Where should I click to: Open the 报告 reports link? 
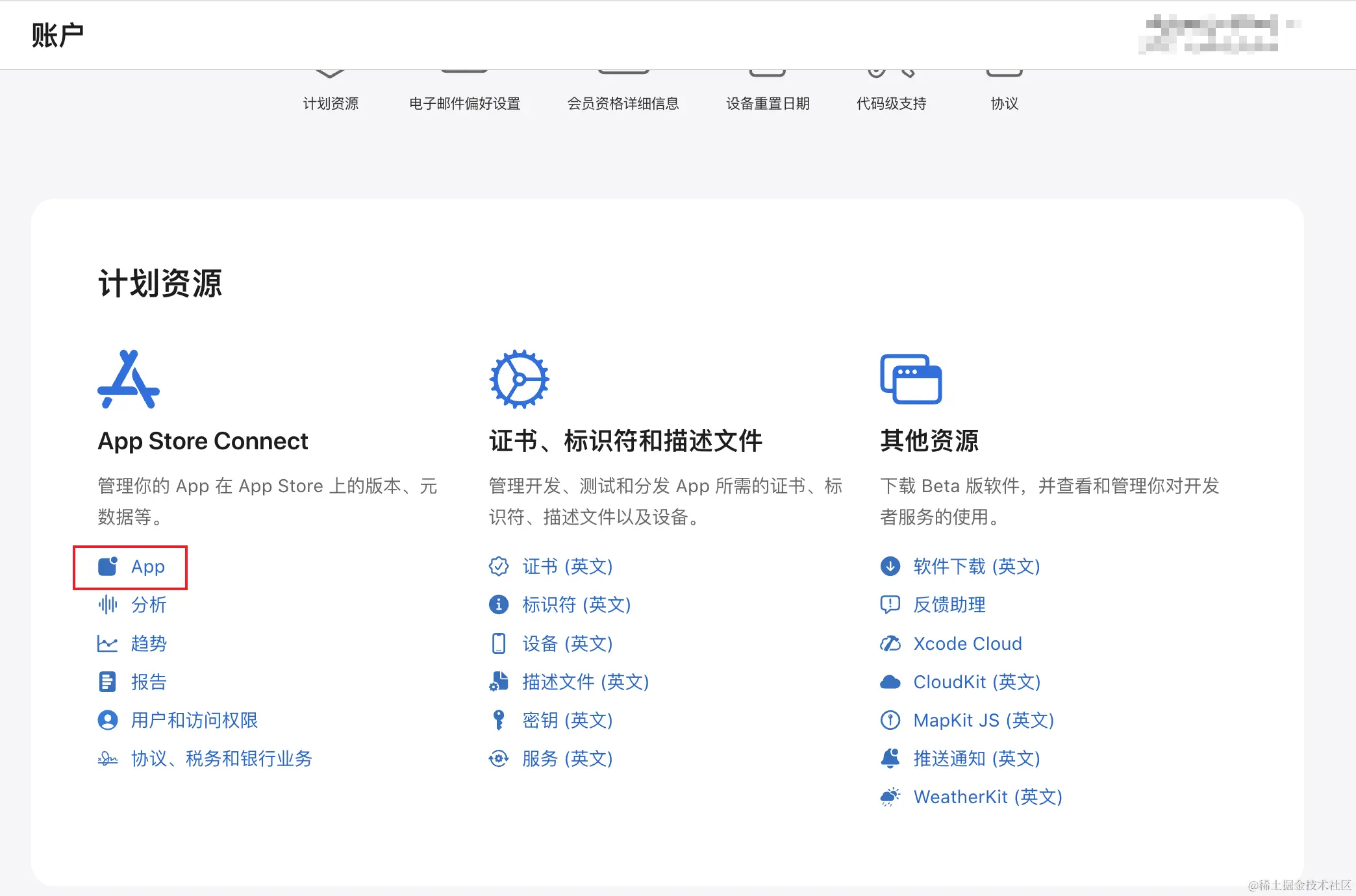[149, 682]
